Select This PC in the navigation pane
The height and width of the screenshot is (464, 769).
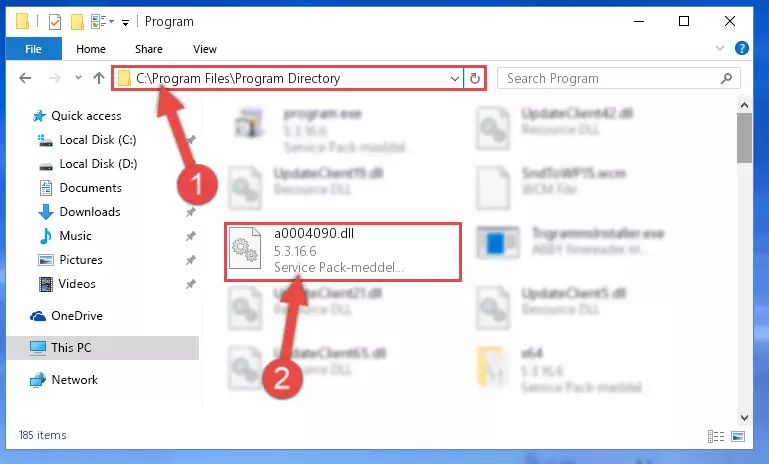tap(102, 348)
